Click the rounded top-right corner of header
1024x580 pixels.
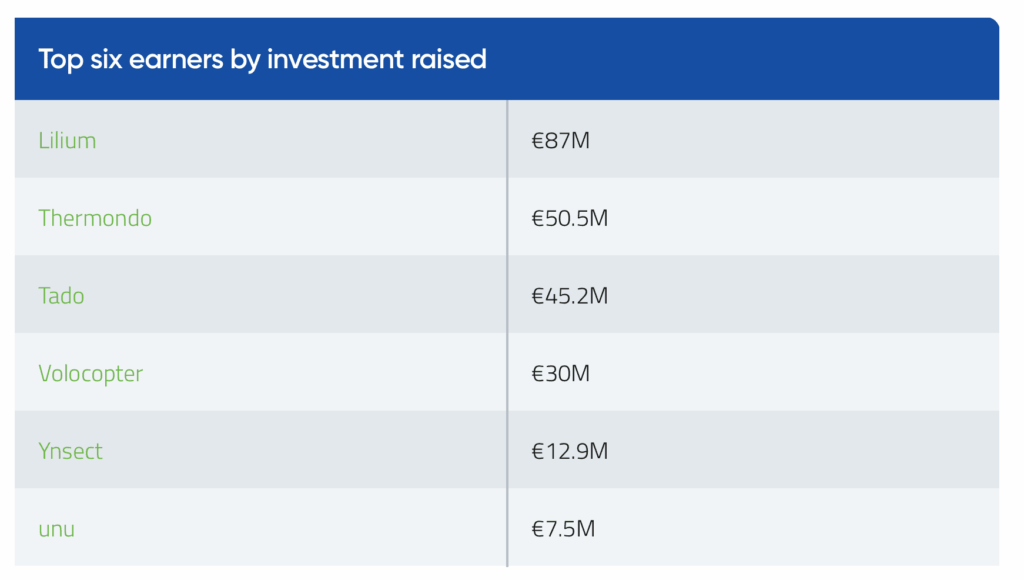[990, 26]
